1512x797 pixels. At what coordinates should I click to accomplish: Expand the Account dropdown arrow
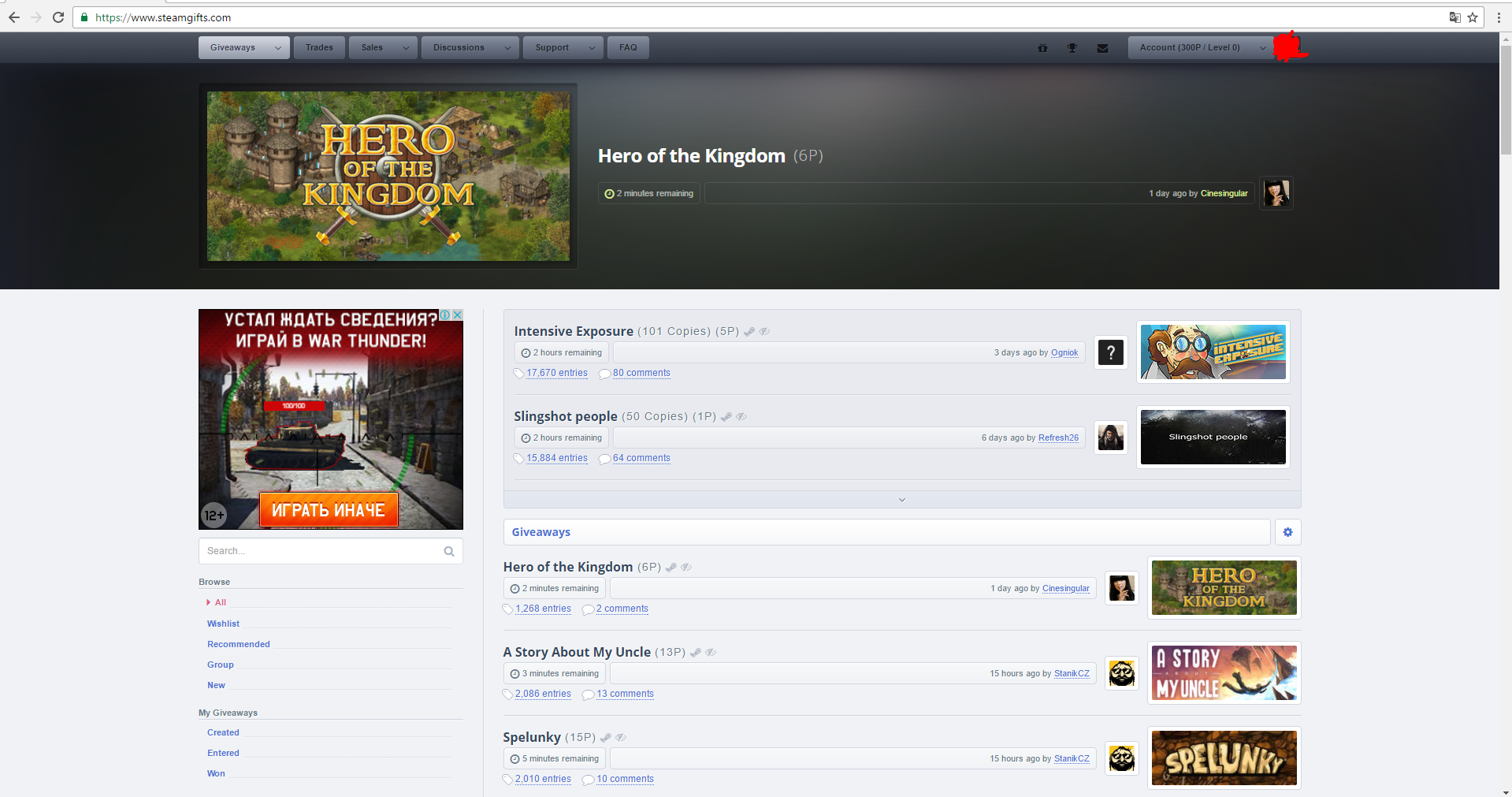pyautogui.click(x=1262, y=48)
